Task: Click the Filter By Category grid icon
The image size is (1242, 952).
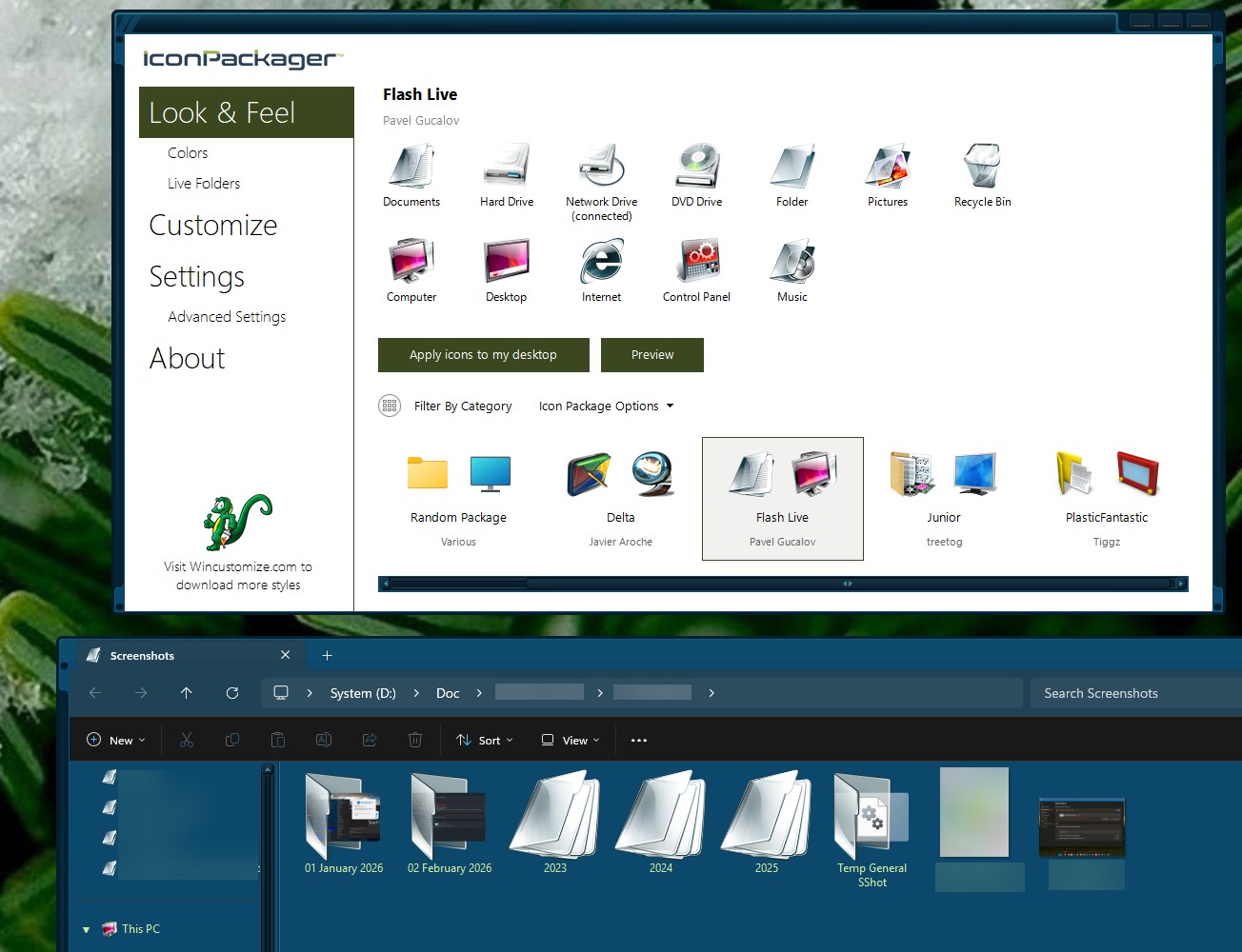Action: coord(390,407)
